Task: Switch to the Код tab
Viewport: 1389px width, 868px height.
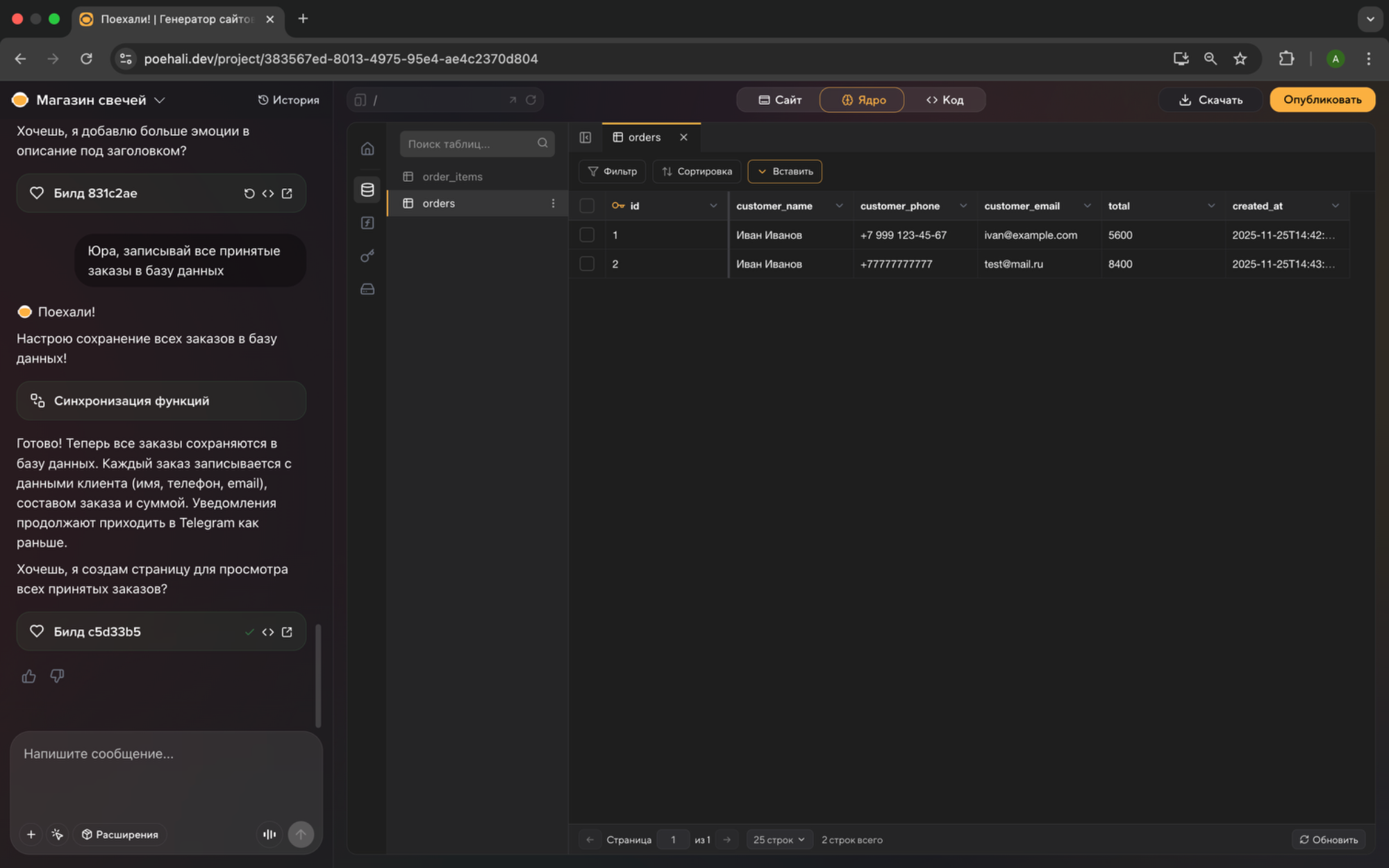Action: [945, 100]
